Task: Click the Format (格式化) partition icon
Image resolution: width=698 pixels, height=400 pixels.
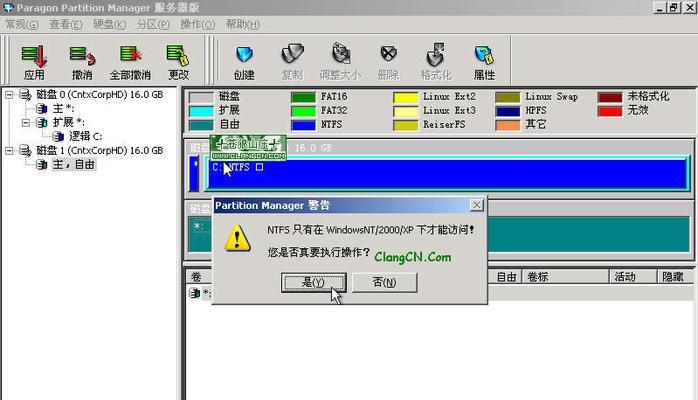Action: pos(436,54)
